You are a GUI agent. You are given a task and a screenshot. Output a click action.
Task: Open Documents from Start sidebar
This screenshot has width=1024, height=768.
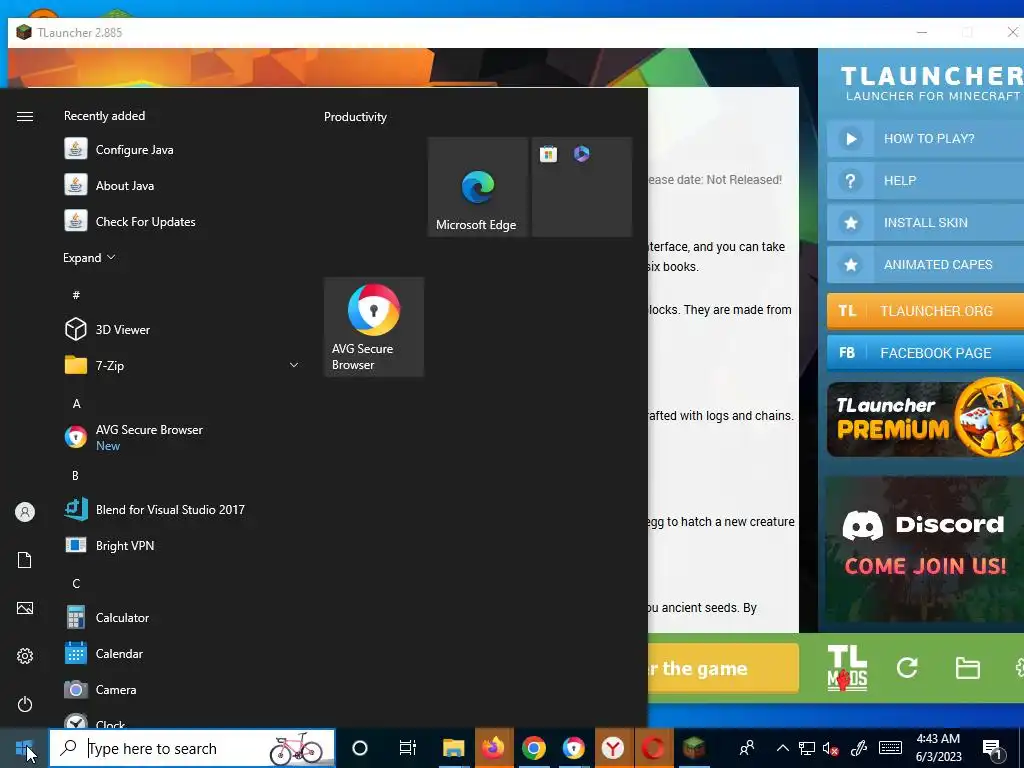pos(25,560)
